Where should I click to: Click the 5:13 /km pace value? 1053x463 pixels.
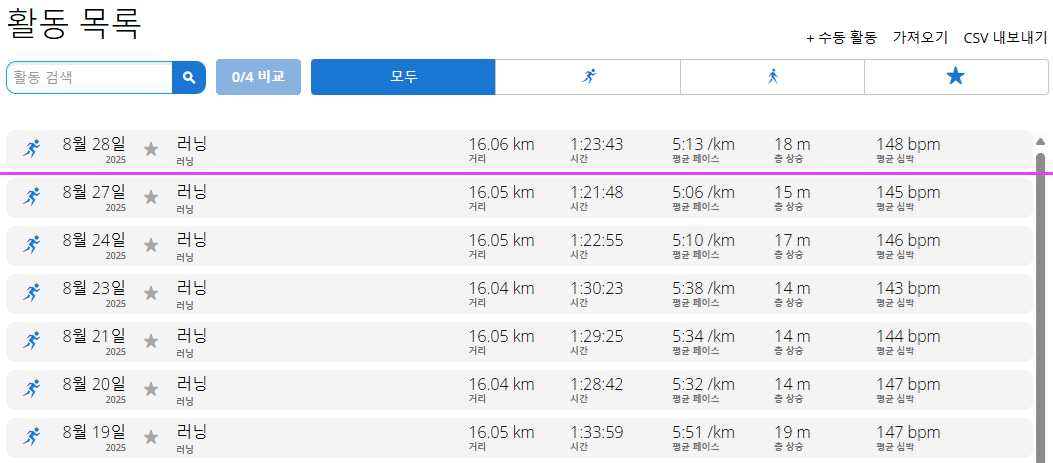point(704,144)
